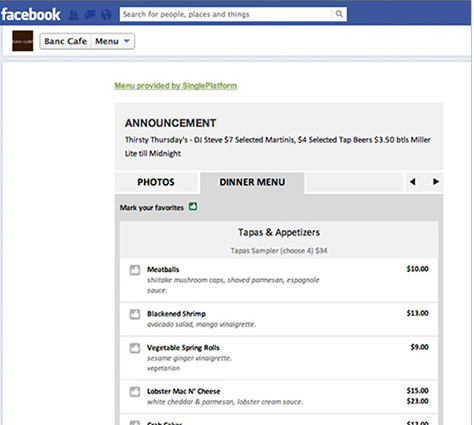The width and height of the screenshot is (474, 425).
Task: Mark Blackened Shrimp as favorite
Action: [135, 314]
